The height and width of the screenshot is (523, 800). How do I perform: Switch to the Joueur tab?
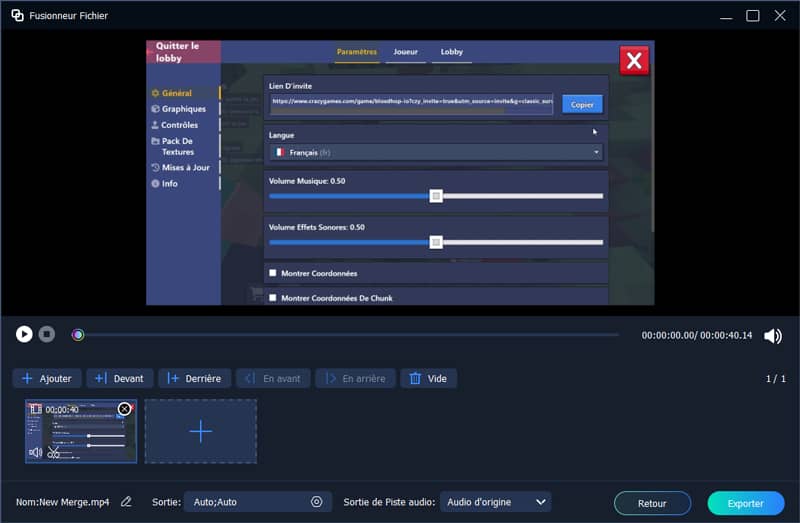click(x=406, y=52)
